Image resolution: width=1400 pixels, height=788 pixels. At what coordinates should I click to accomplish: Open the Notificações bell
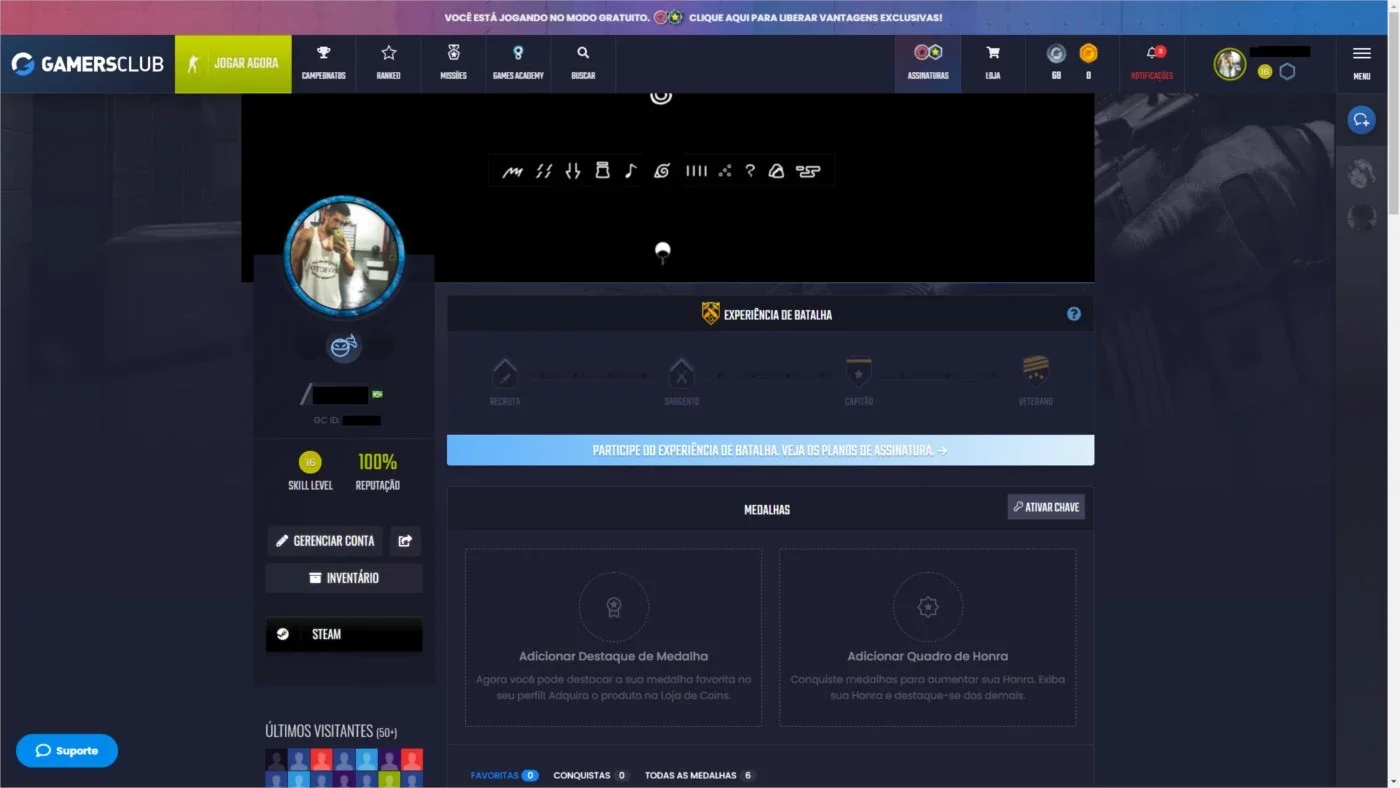coord(1152,64)
